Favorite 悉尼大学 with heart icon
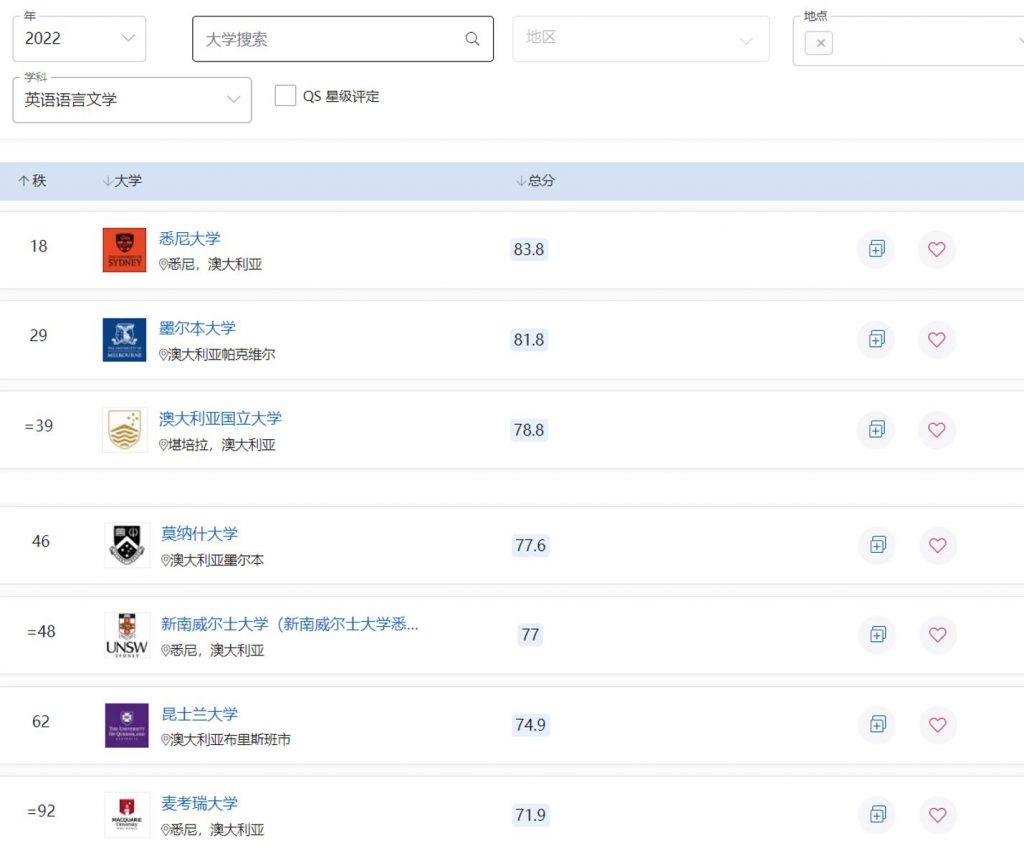Image resolution: width=1024 pixels, height=851 pixels. point(936,249)
